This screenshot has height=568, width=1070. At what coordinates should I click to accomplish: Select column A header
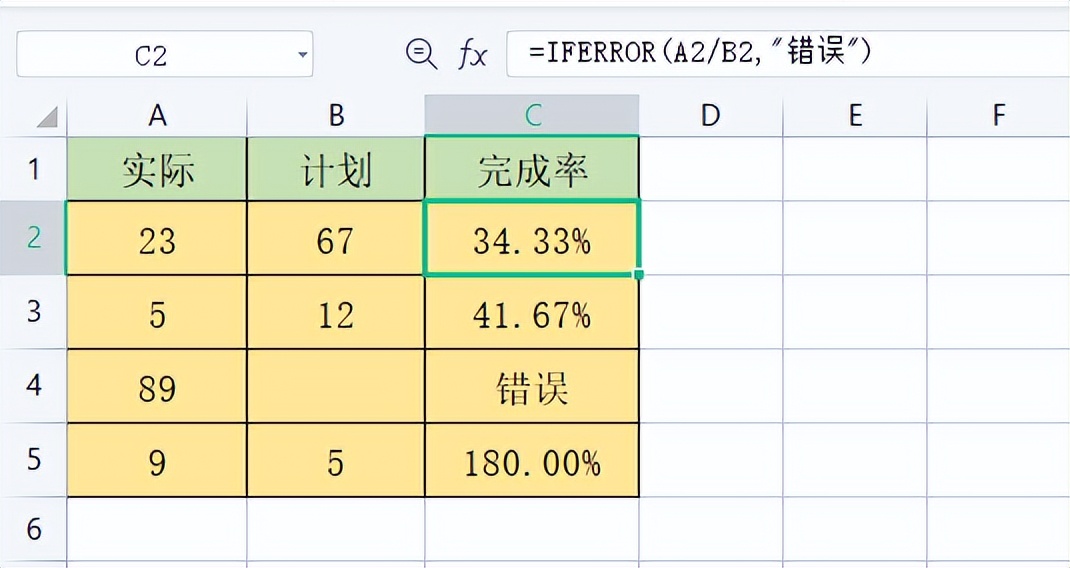[x=157, y=115]
